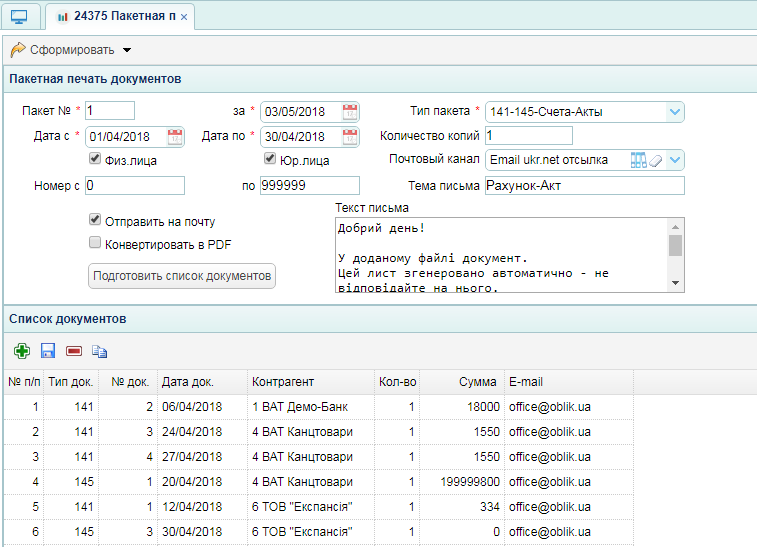
Task: Clear Почтовый канал with eraser icon
Action: (656, 161)
